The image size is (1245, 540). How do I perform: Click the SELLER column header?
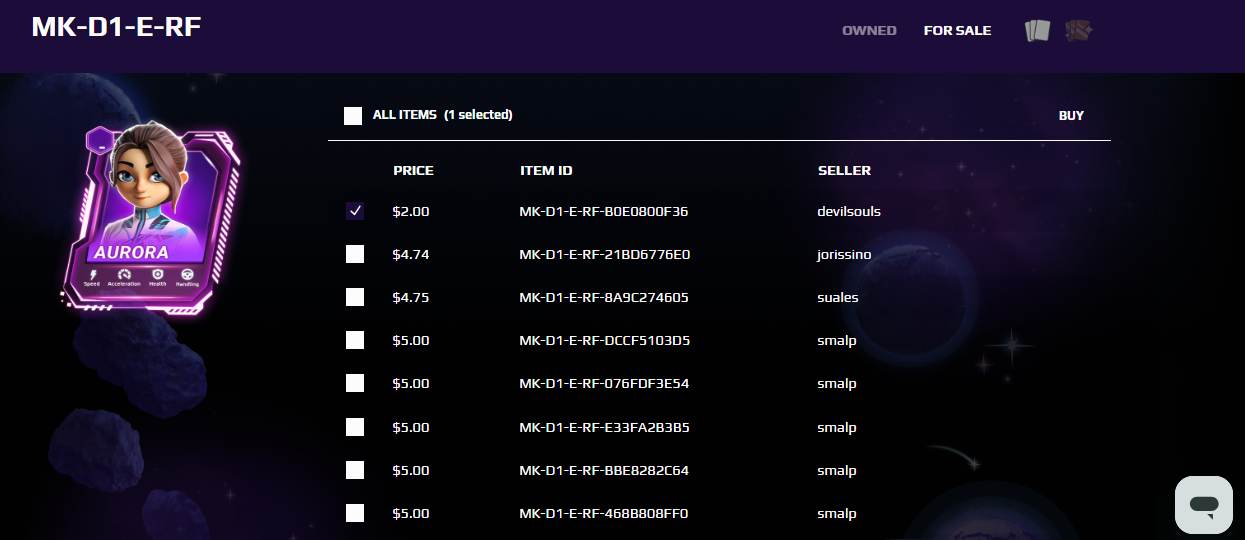click(x=844, y=170)
